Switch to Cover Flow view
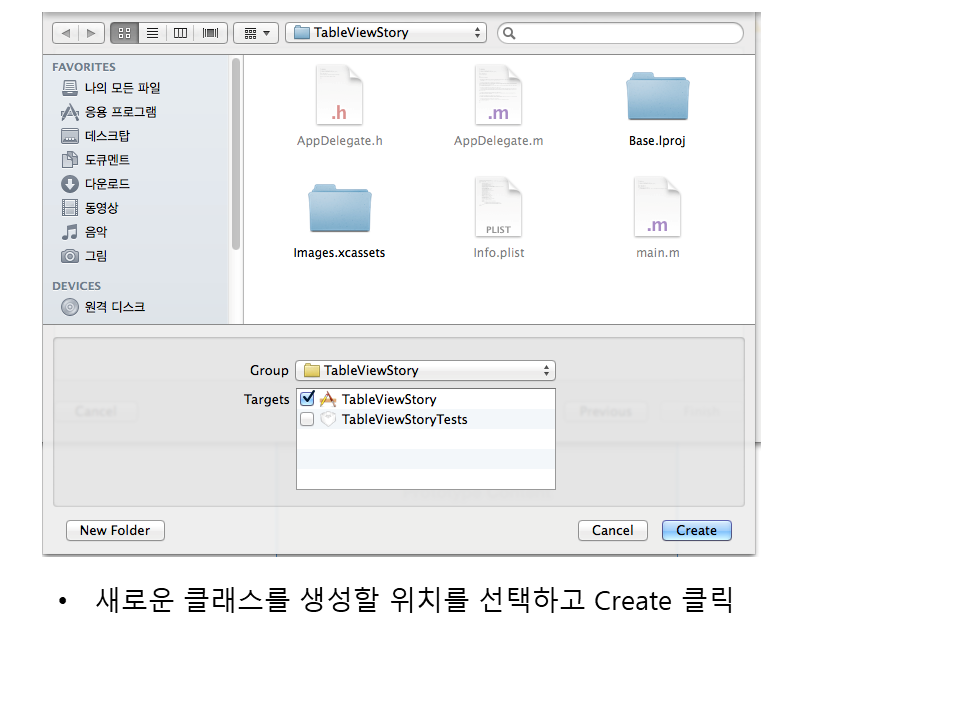Viewport: 960px width, 720px height. [x=211, y=33]
